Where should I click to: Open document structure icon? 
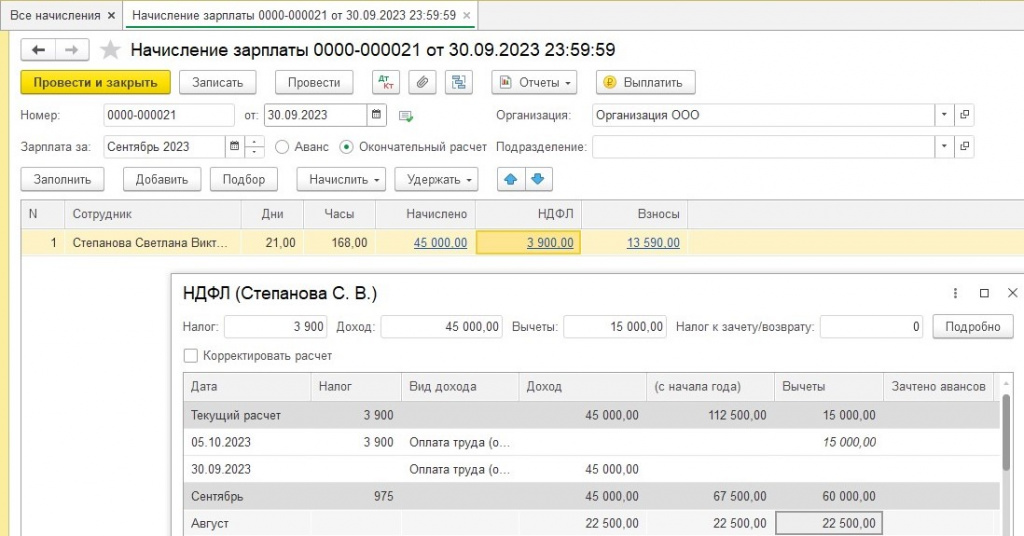coord(458,82)
